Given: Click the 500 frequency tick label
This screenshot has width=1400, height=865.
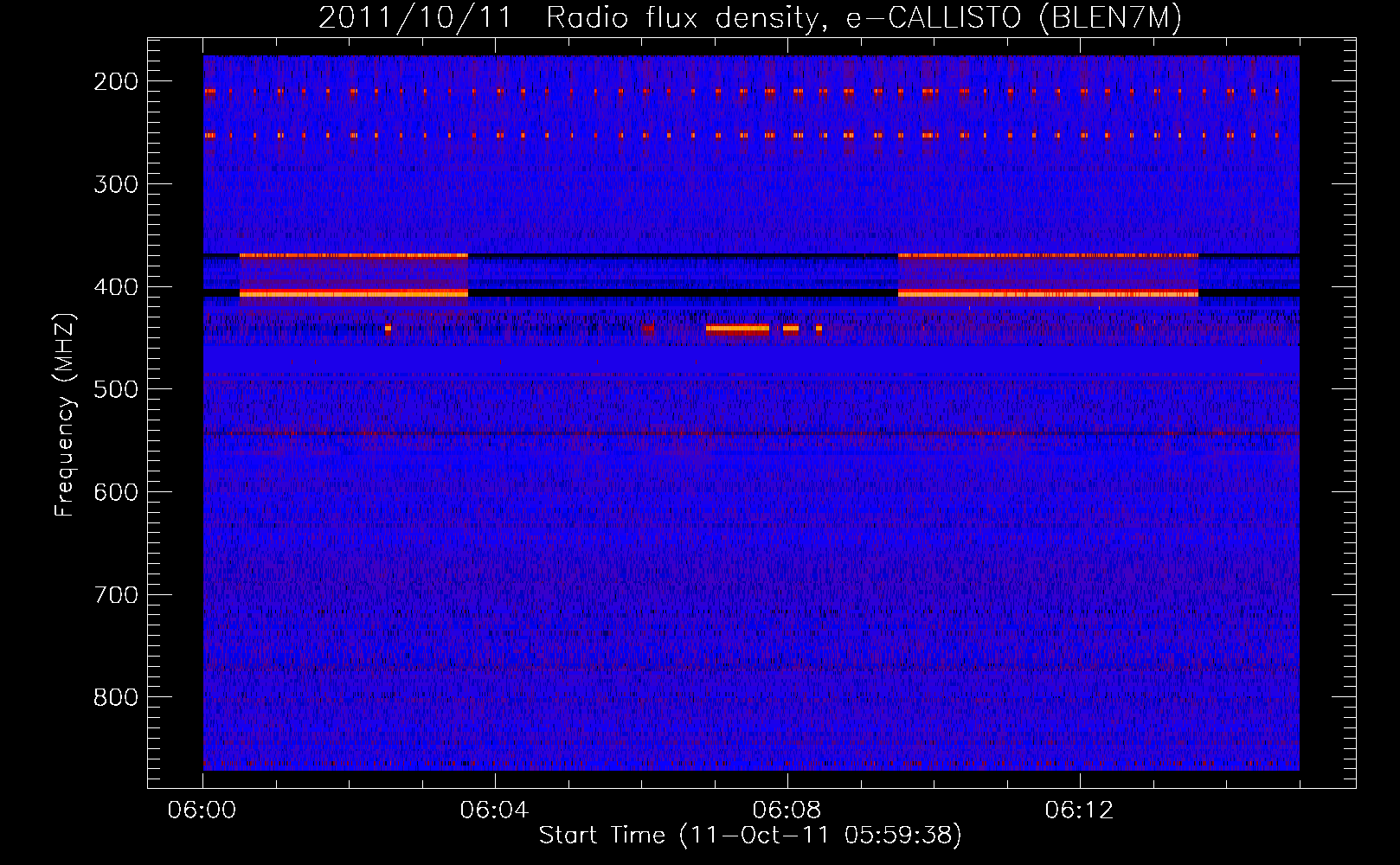Looking at the screenshot, I should point(116,389).
